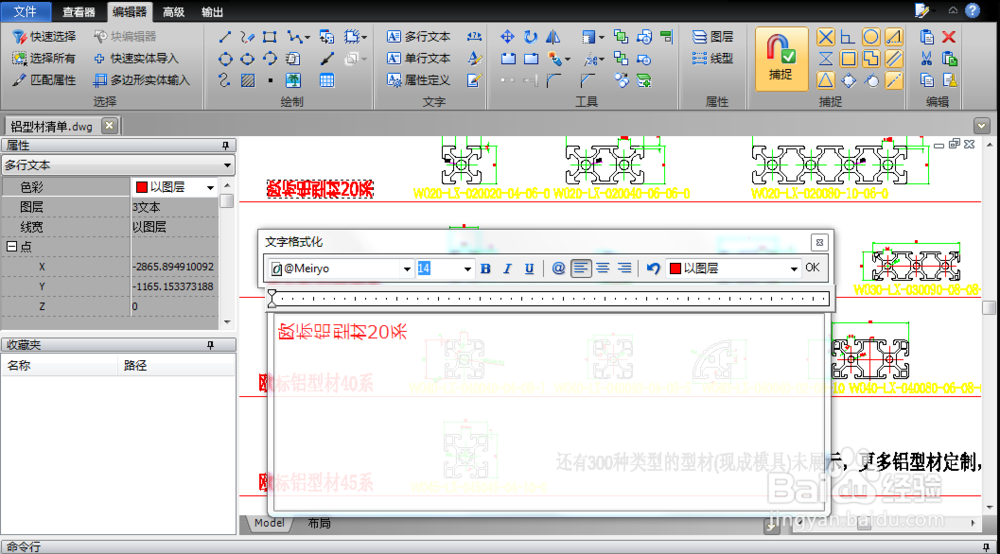Click the text ruler indent marker

pos(272,298)
